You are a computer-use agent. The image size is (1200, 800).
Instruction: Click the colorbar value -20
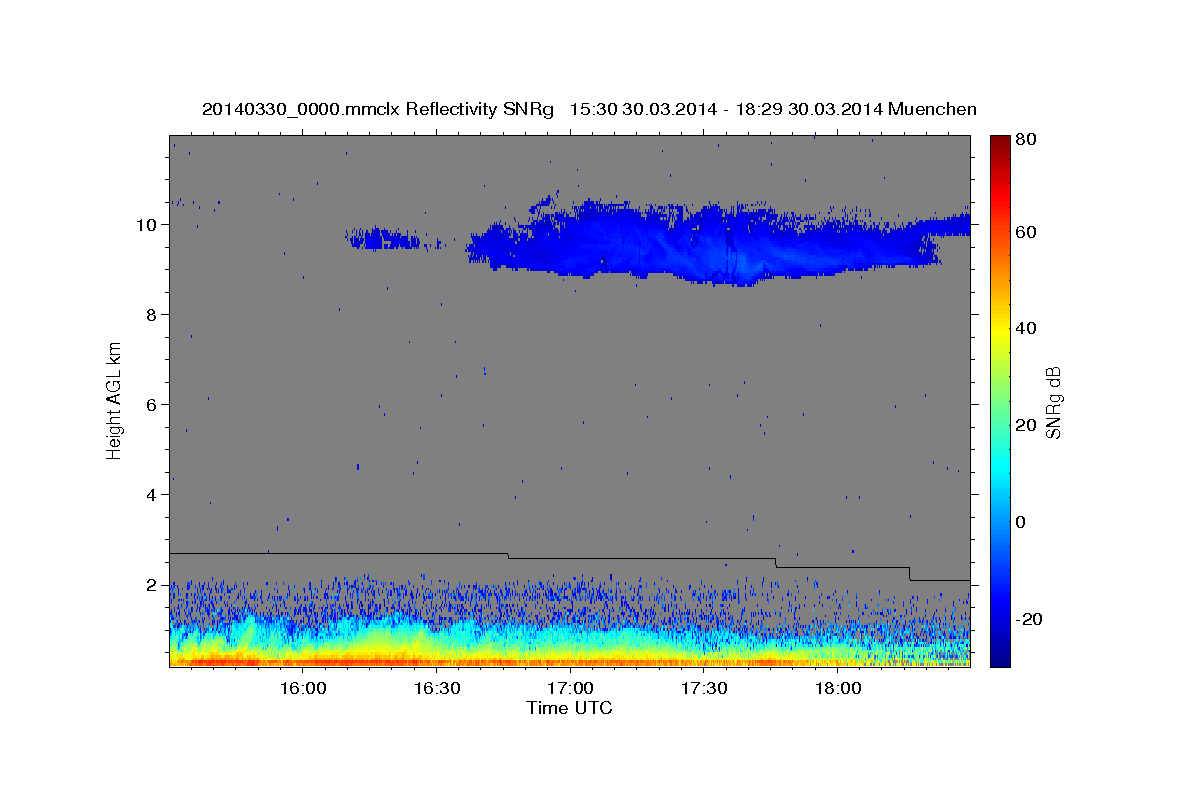pos(1032,619)
